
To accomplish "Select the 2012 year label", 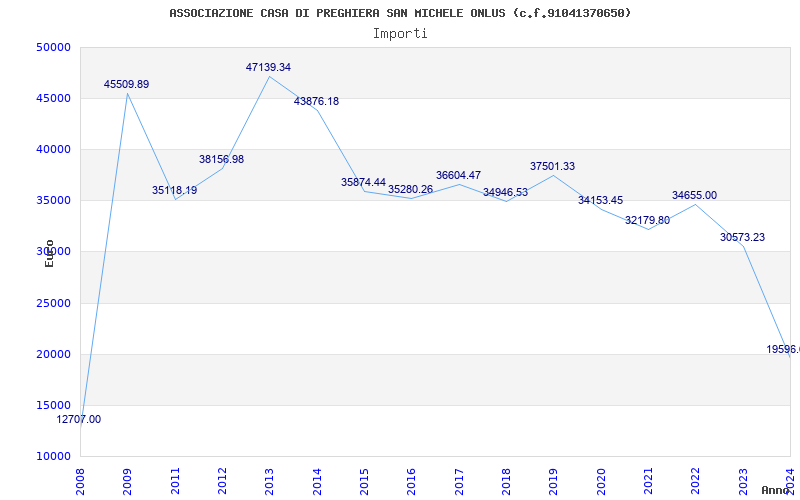I will point(222,481).
